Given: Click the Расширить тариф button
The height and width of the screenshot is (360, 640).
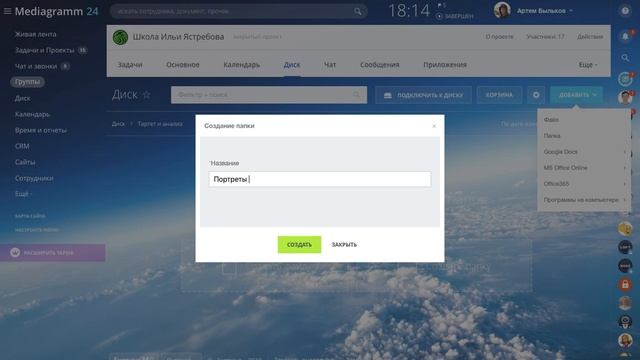Looking at the screenshot, I should [x=53, y=253].
